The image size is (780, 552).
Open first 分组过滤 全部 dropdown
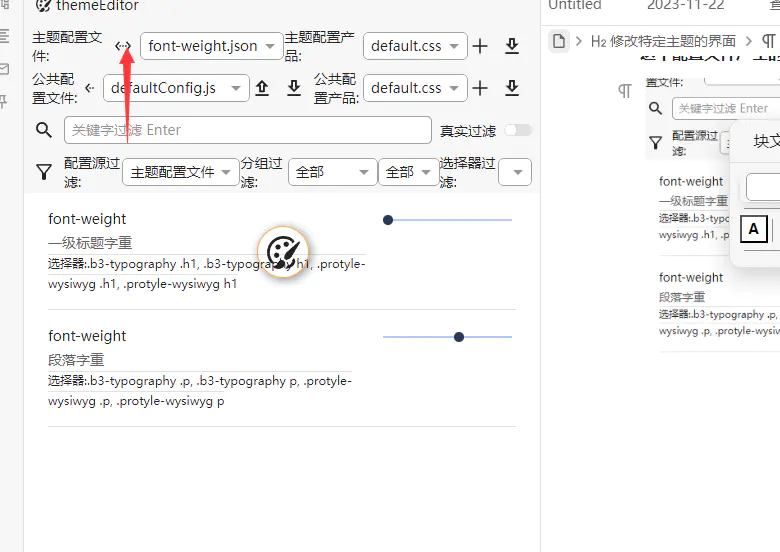pyautogui.click(x=332, y=172)
